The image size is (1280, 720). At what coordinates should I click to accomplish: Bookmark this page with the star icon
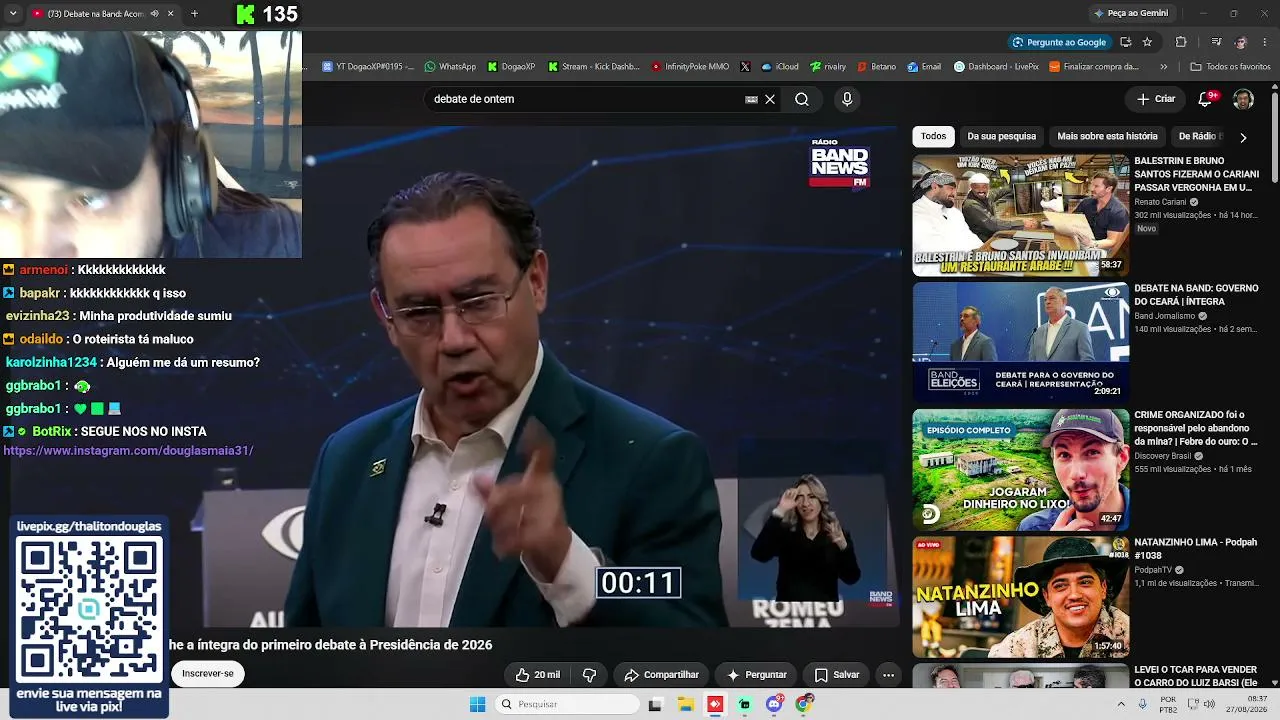[1147, 42]
